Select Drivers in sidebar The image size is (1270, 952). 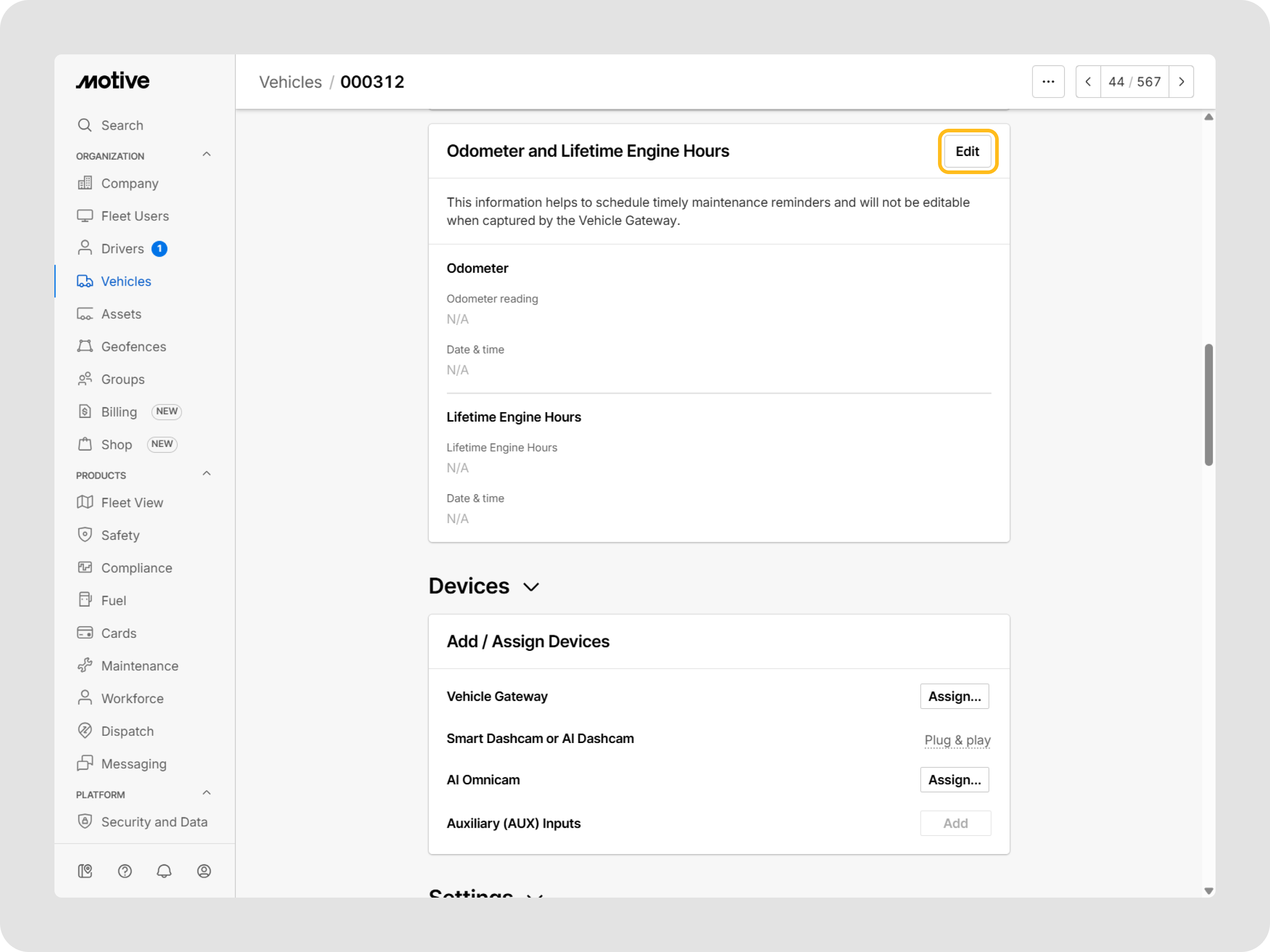122,249
